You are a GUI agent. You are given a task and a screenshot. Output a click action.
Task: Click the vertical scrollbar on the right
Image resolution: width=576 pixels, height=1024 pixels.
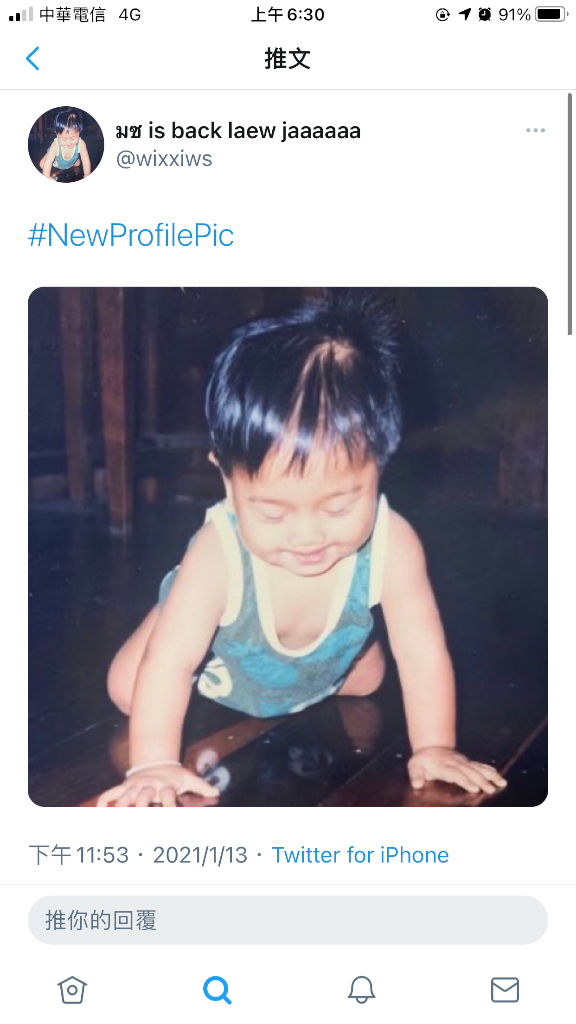[570, 214]
